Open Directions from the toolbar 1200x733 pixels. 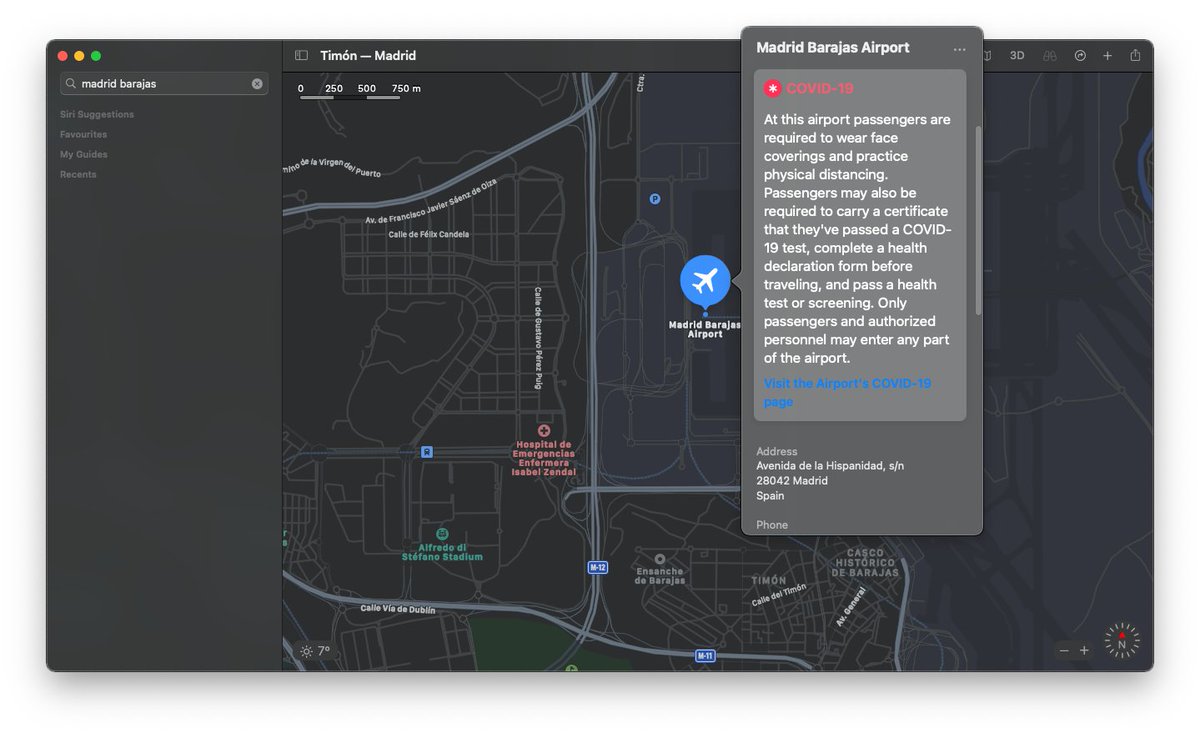[1080, 56]
